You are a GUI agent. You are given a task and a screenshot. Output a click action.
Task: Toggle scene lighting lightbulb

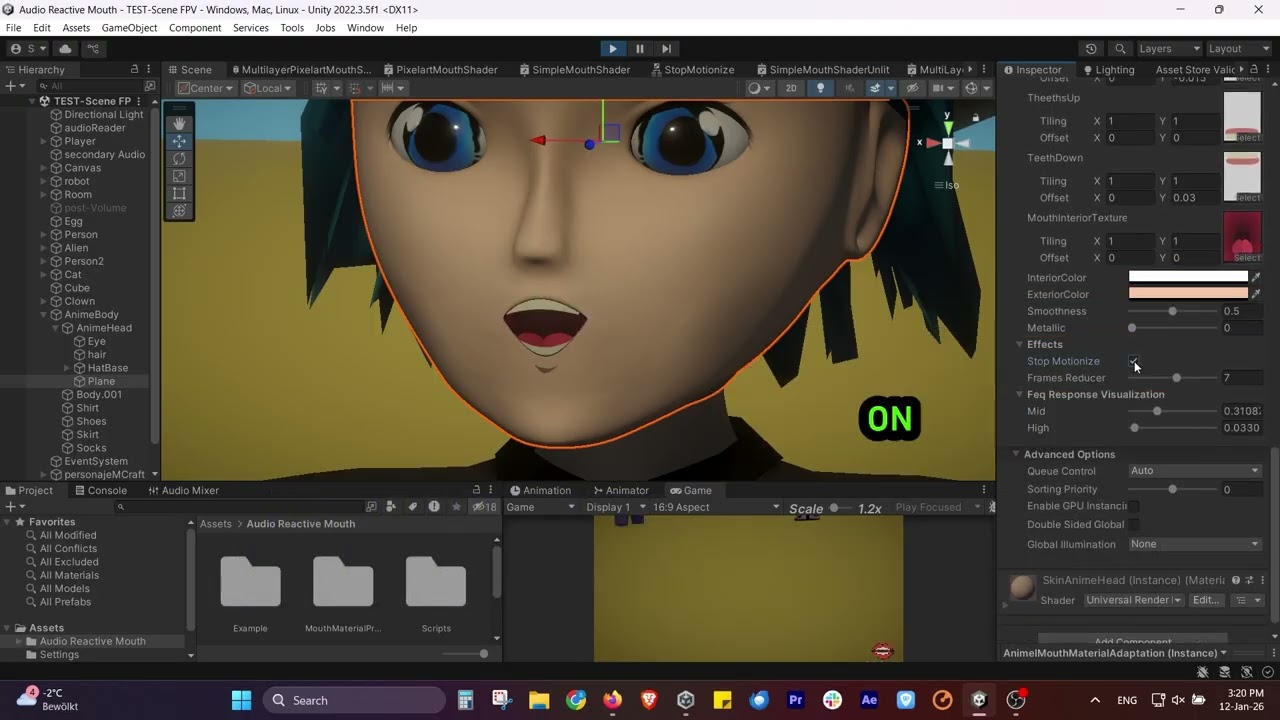(x=820, y=88)
